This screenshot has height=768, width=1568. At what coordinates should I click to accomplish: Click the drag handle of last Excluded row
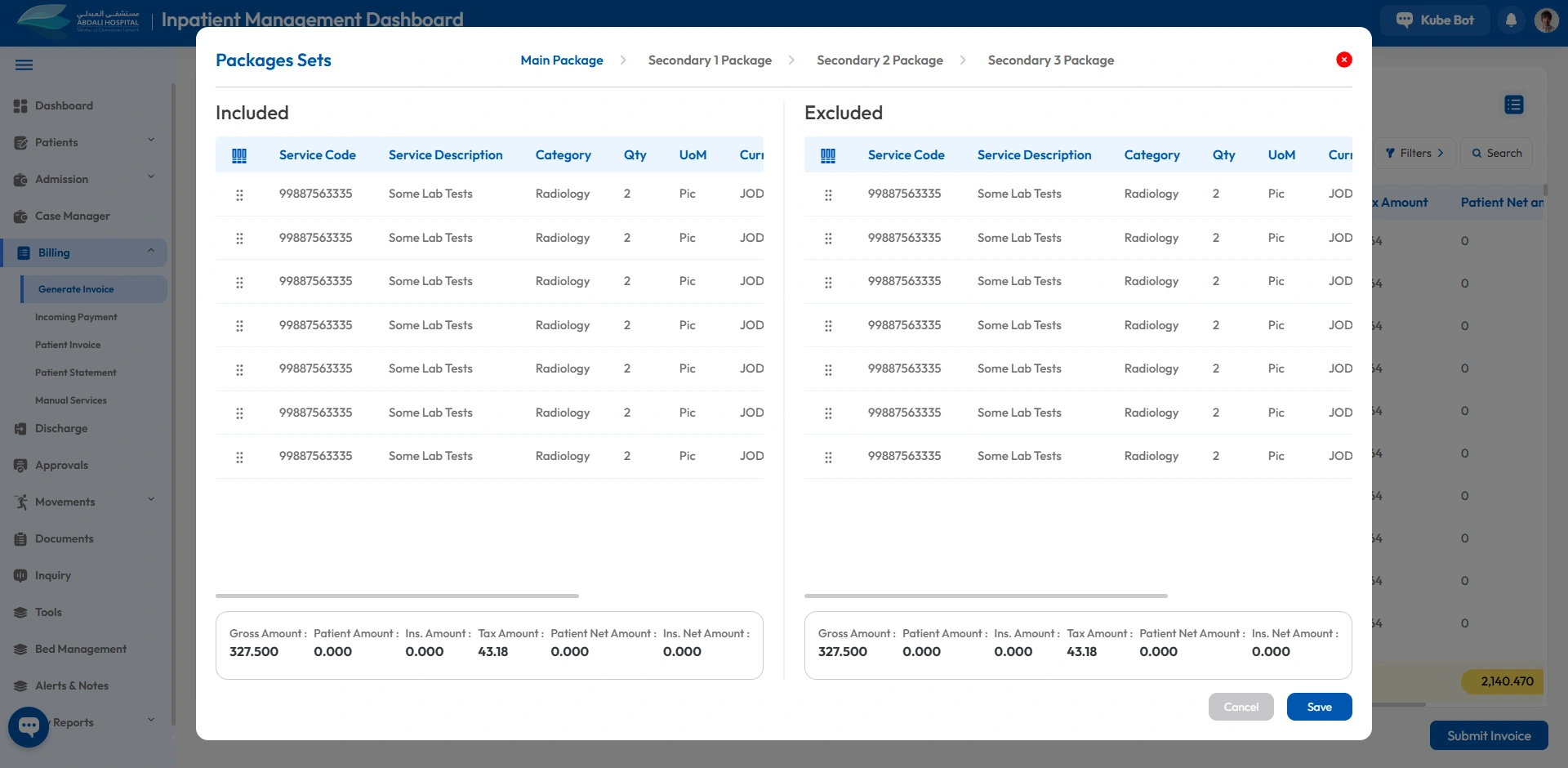coord(828,458)
